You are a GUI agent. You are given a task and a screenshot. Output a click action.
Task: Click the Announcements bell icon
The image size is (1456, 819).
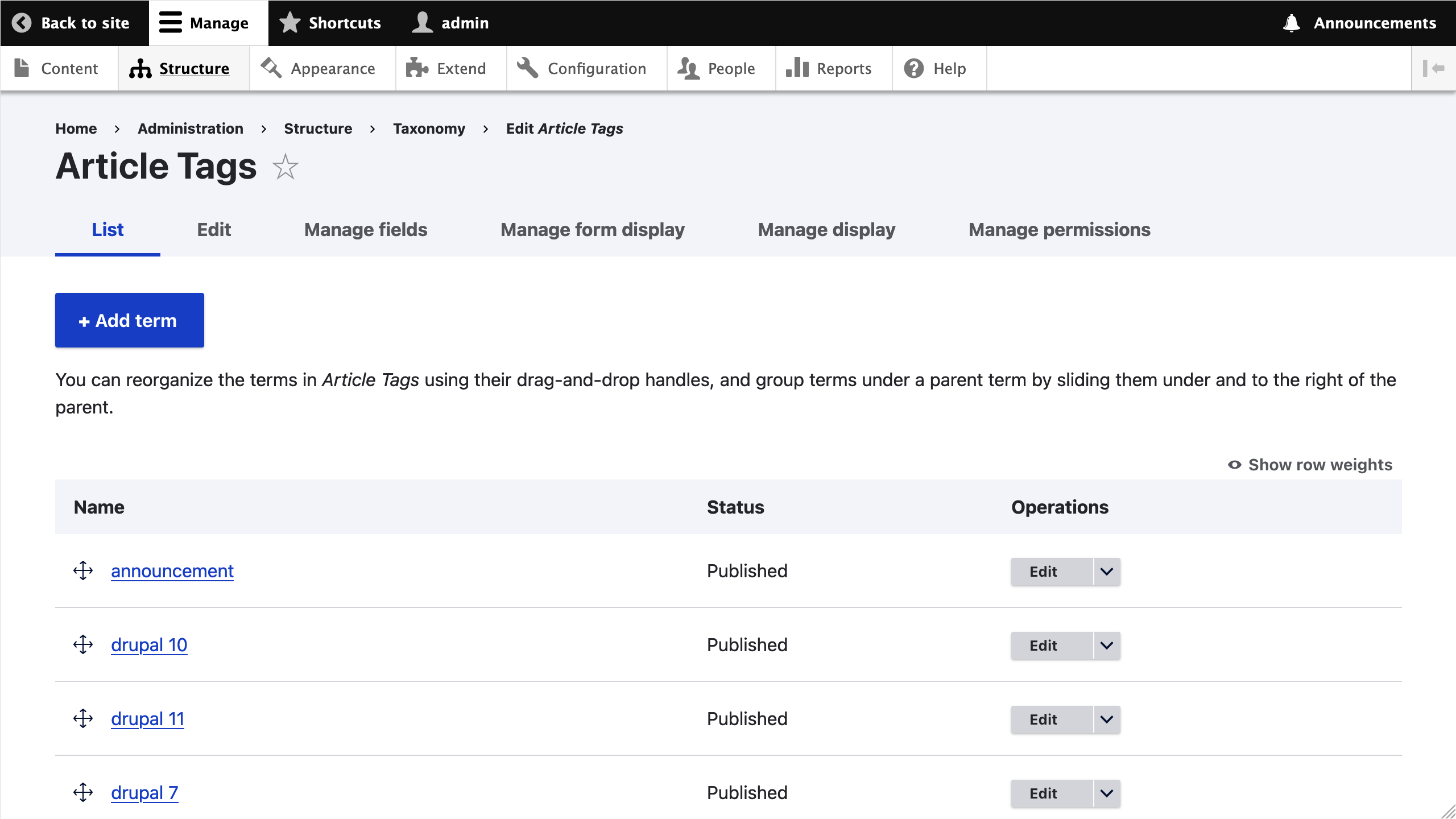pyautogui.click(x=1291, y=23)
